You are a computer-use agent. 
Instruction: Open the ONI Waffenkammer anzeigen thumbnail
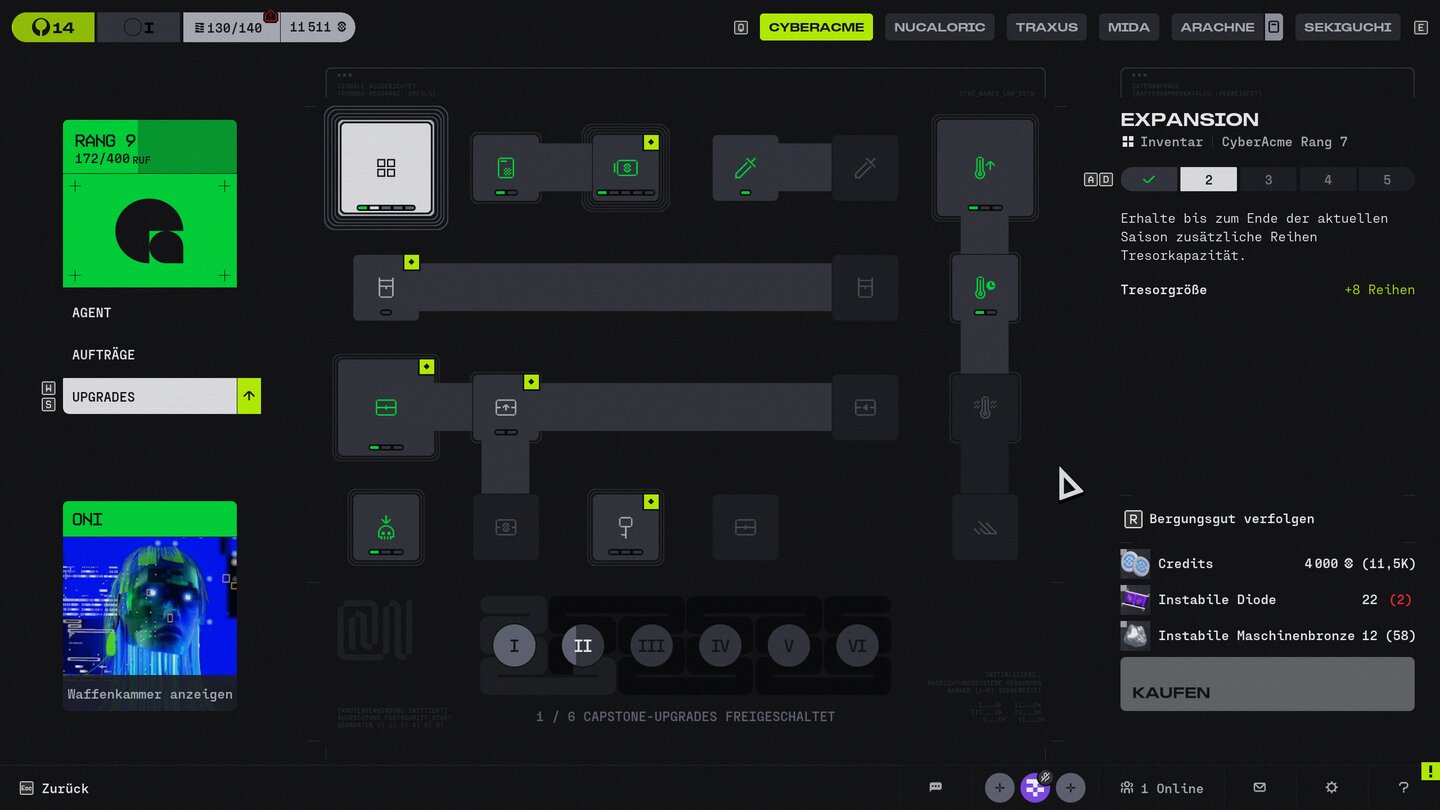pos(150,605)
